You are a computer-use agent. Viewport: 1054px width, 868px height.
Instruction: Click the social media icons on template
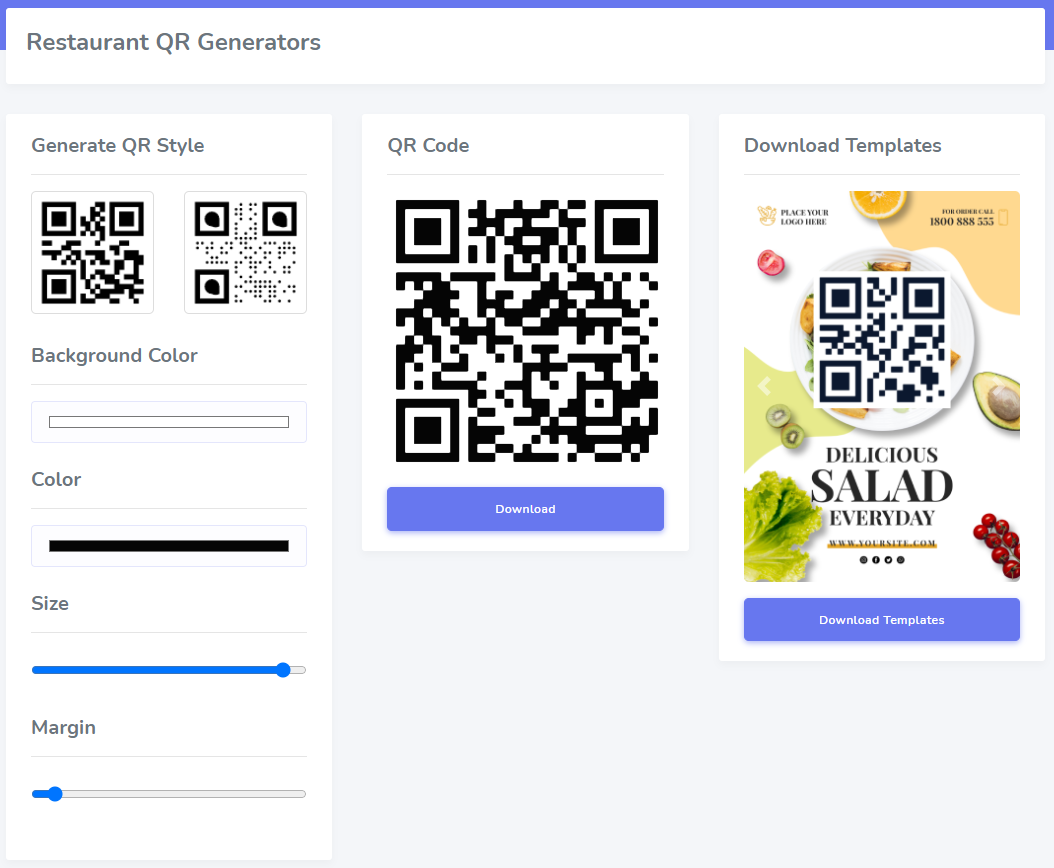[x=882, y=560]
